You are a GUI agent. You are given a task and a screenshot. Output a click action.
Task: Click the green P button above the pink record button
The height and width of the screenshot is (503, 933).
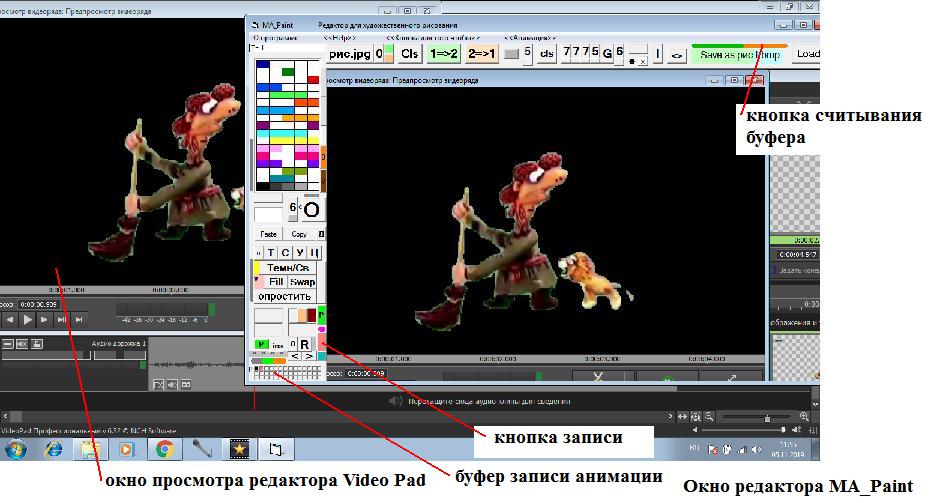(321, 314)
